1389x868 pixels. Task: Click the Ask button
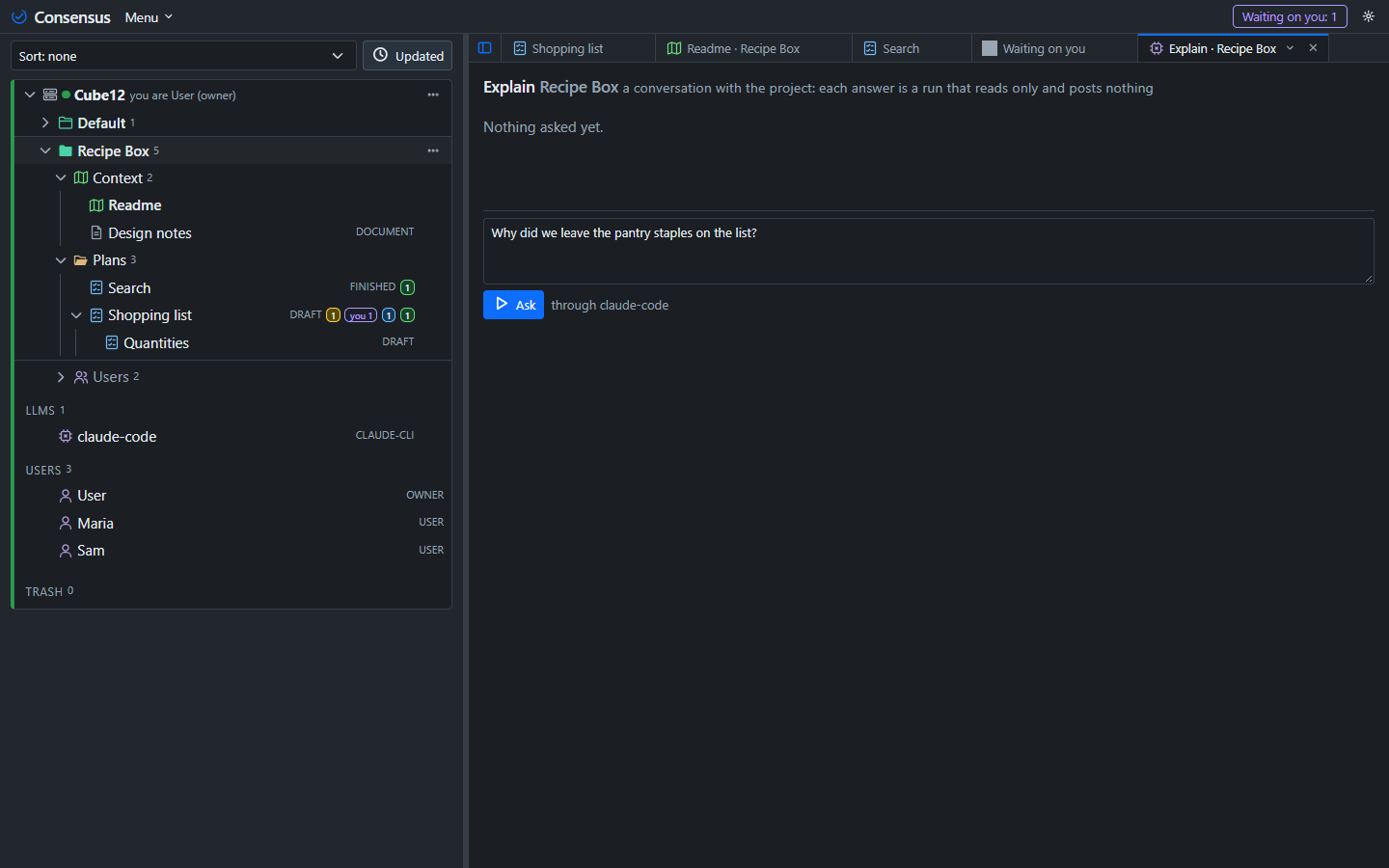pos(513,305)
